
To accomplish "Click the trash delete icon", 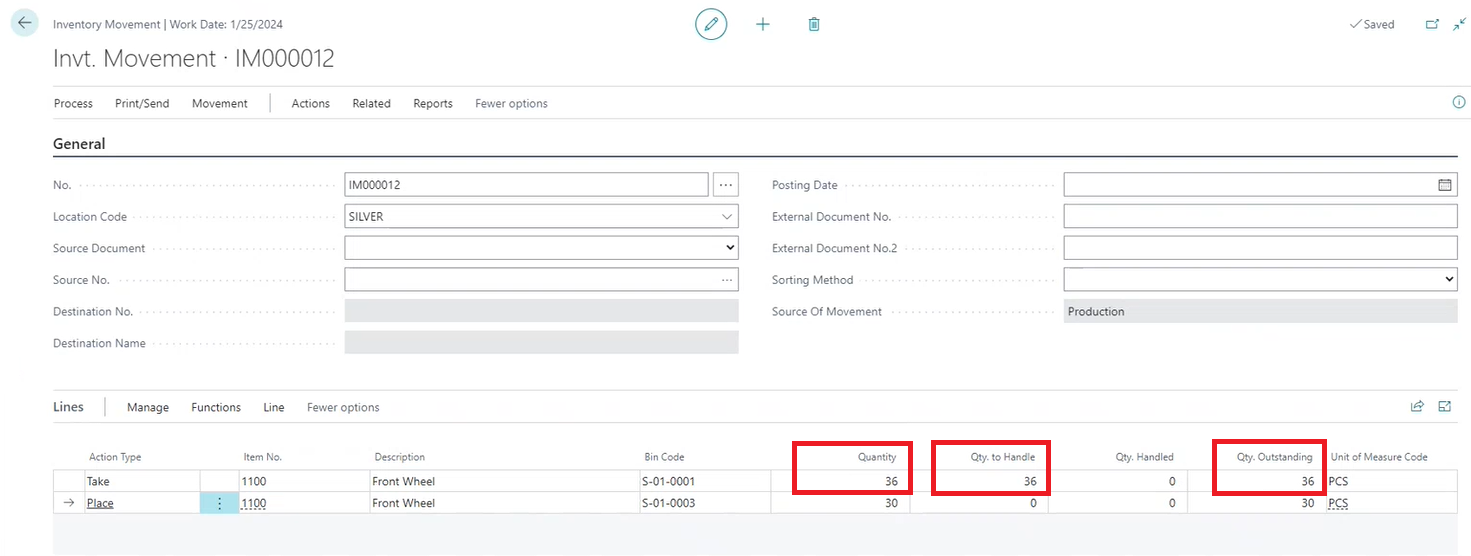I will [814, 24].
